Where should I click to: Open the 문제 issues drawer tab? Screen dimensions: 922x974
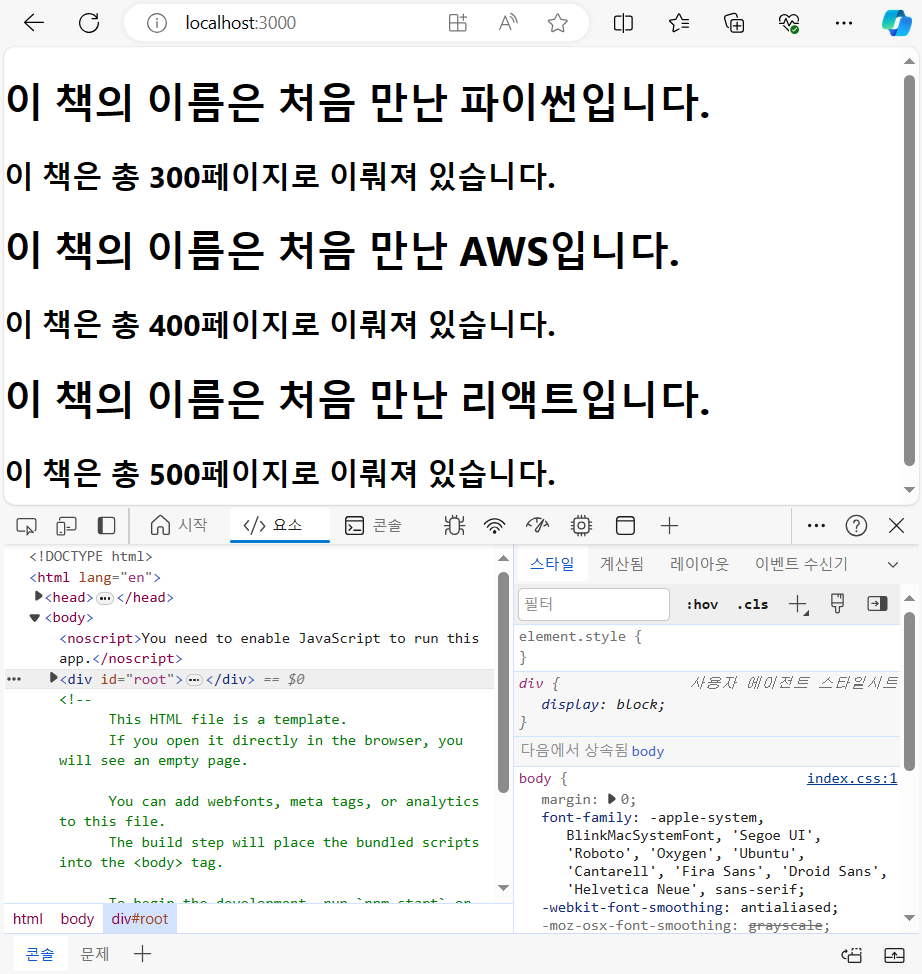94,954
